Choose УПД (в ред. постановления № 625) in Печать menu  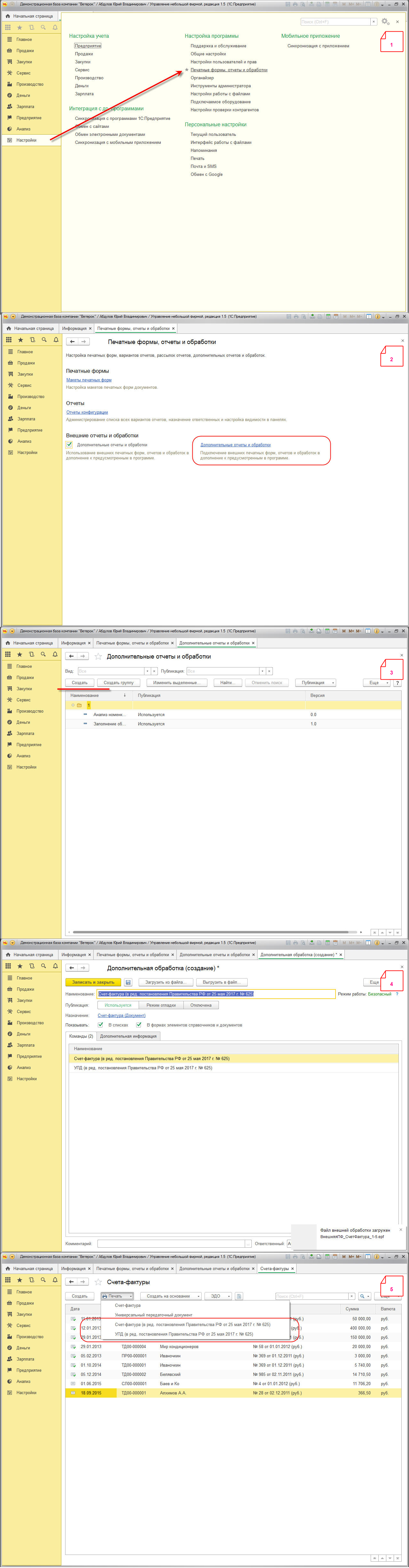point(184,1334)
